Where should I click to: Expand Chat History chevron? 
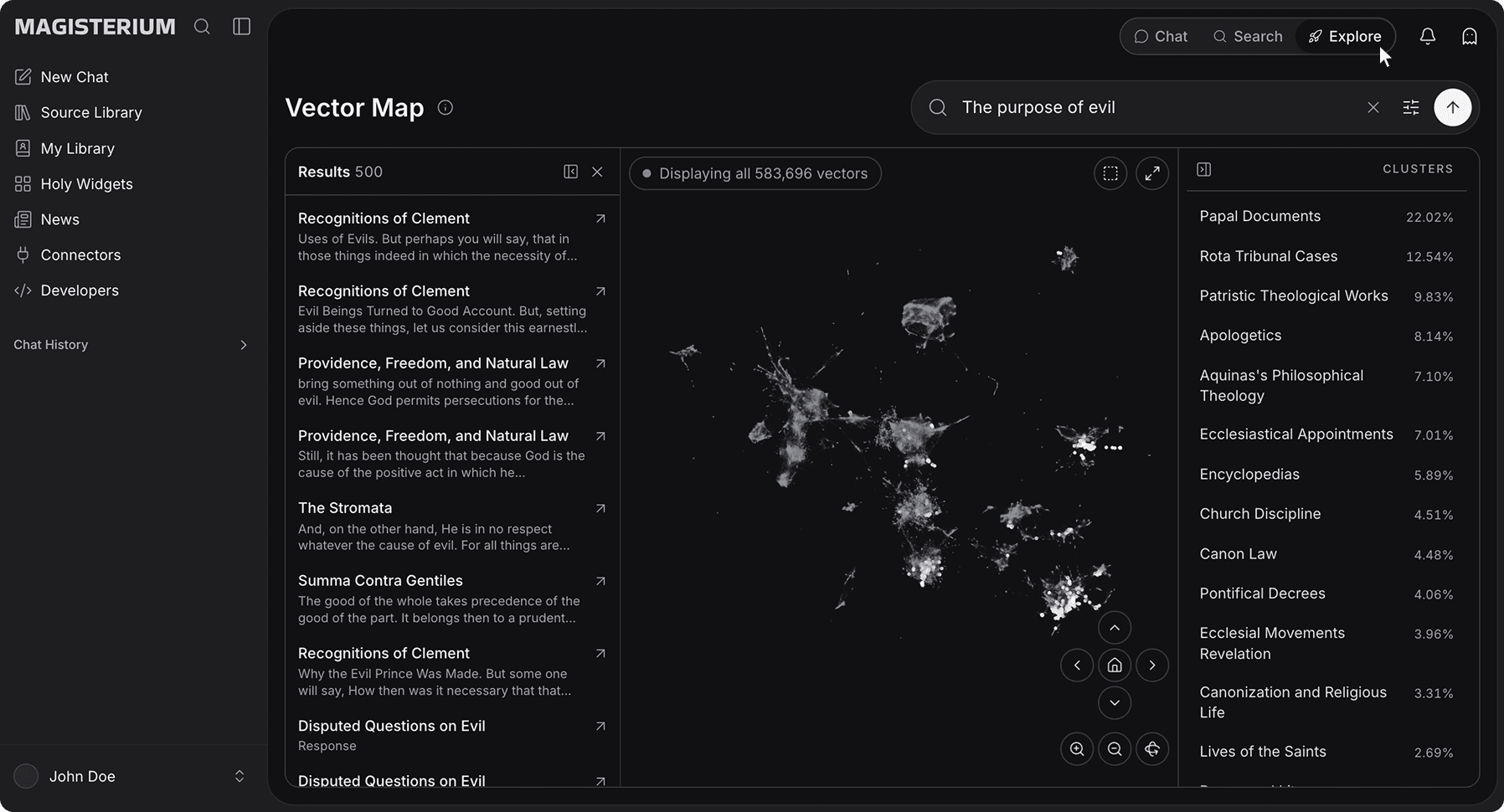coord(243,345)
